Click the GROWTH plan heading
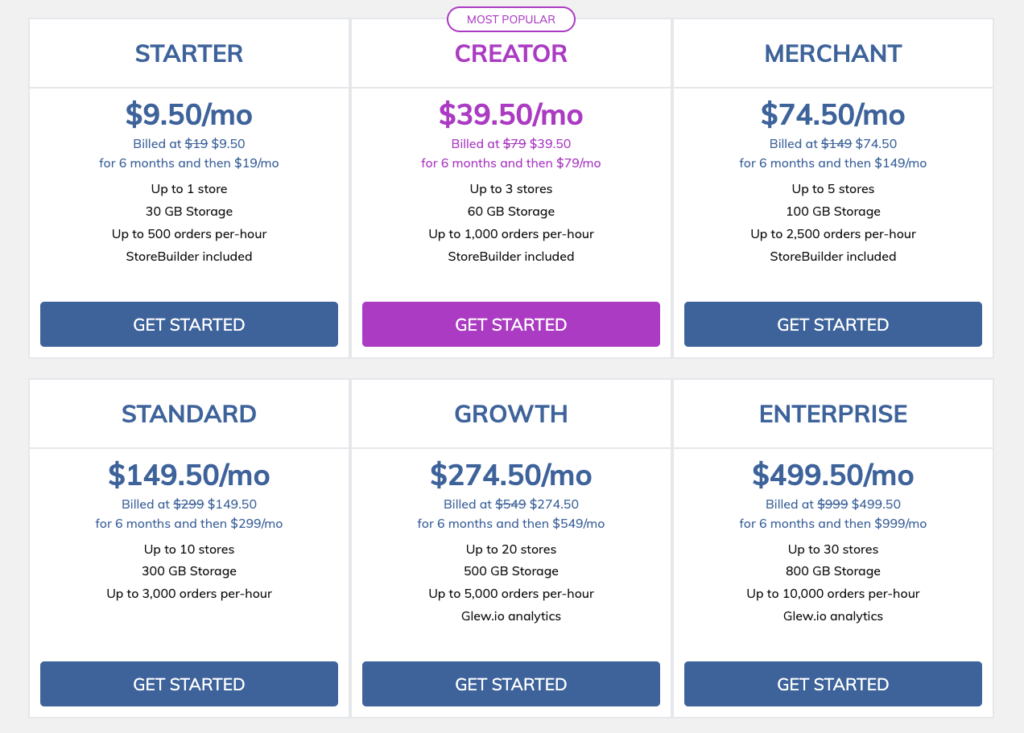The width and height of the screenshot is (1024, 733). coord(511,413)
